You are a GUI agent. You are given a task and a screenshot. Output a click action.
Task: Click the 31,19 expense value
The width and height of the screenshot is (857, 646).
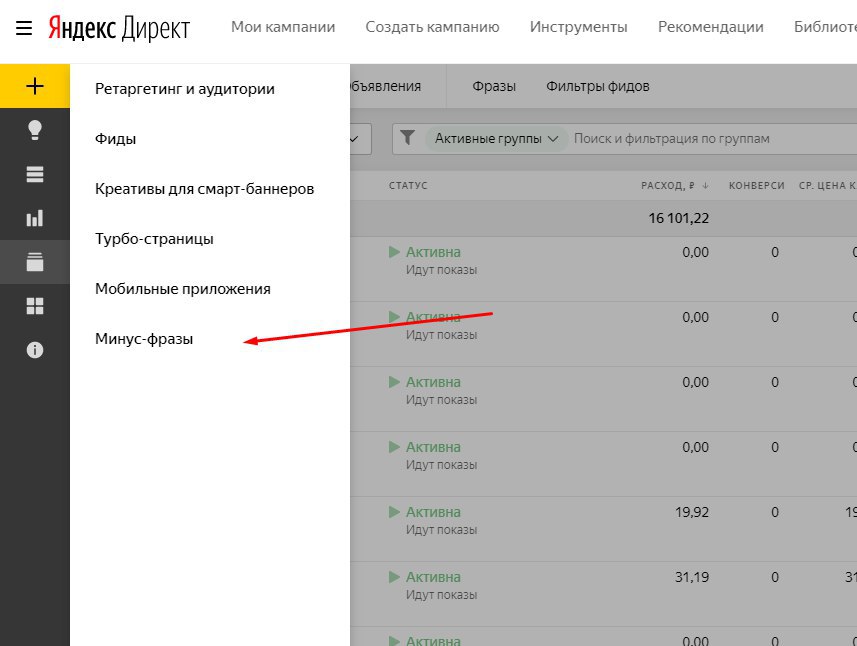pyautogui.click(x=691, y=577)
